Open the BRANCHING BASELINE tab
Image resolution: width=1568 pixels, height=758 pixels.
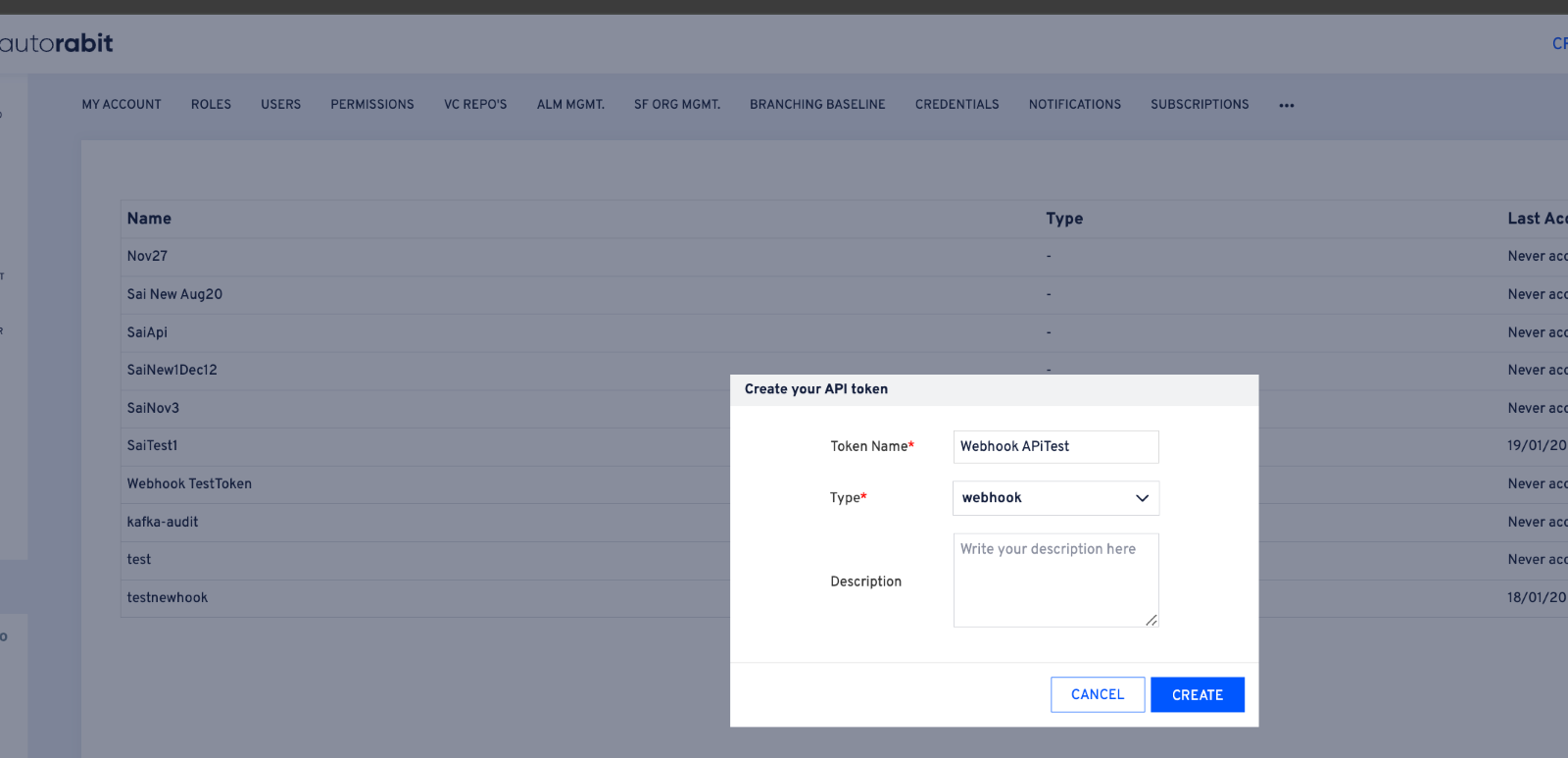click(817, 105)
